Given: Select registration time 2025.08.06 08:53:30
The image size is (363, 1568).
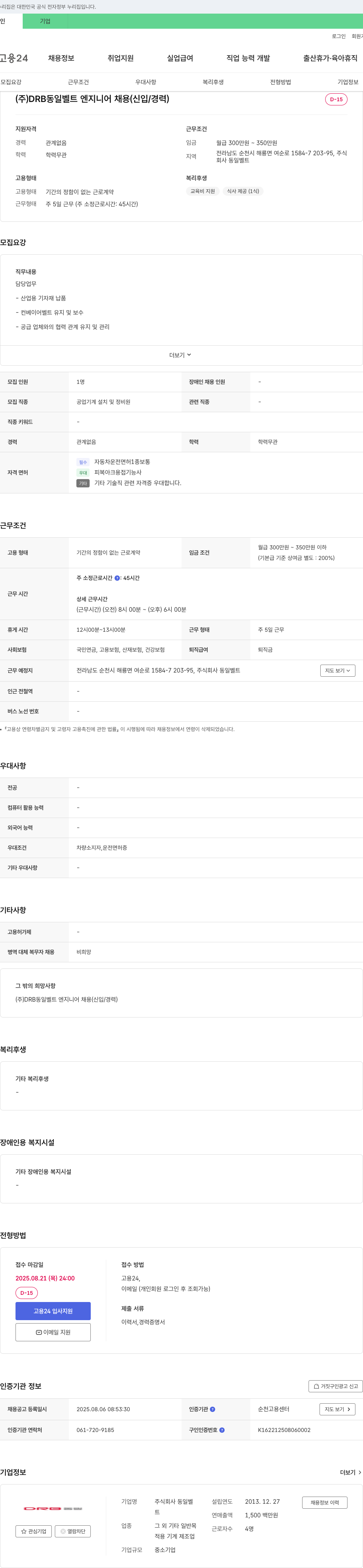Looking at the screenshot, I should tap(103, 1409).
